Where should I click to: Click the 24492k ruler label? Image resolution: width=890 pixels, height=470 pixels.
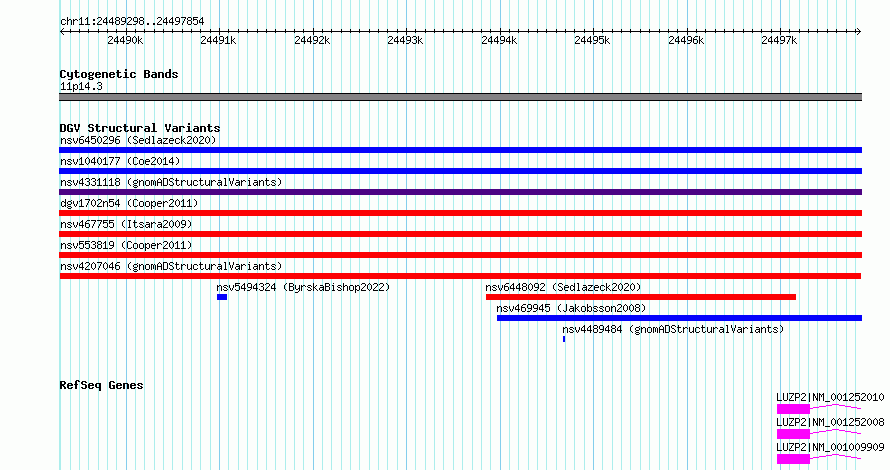[x=312, y=40]
